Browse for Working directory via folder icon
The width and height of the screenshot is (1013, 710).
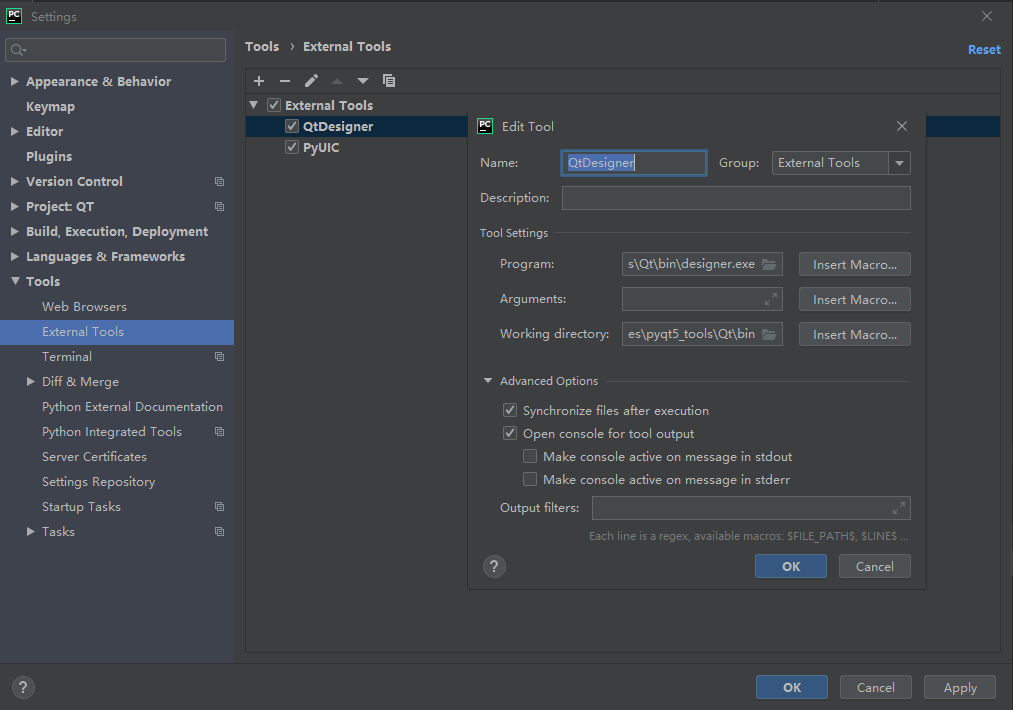click(769, 334)
